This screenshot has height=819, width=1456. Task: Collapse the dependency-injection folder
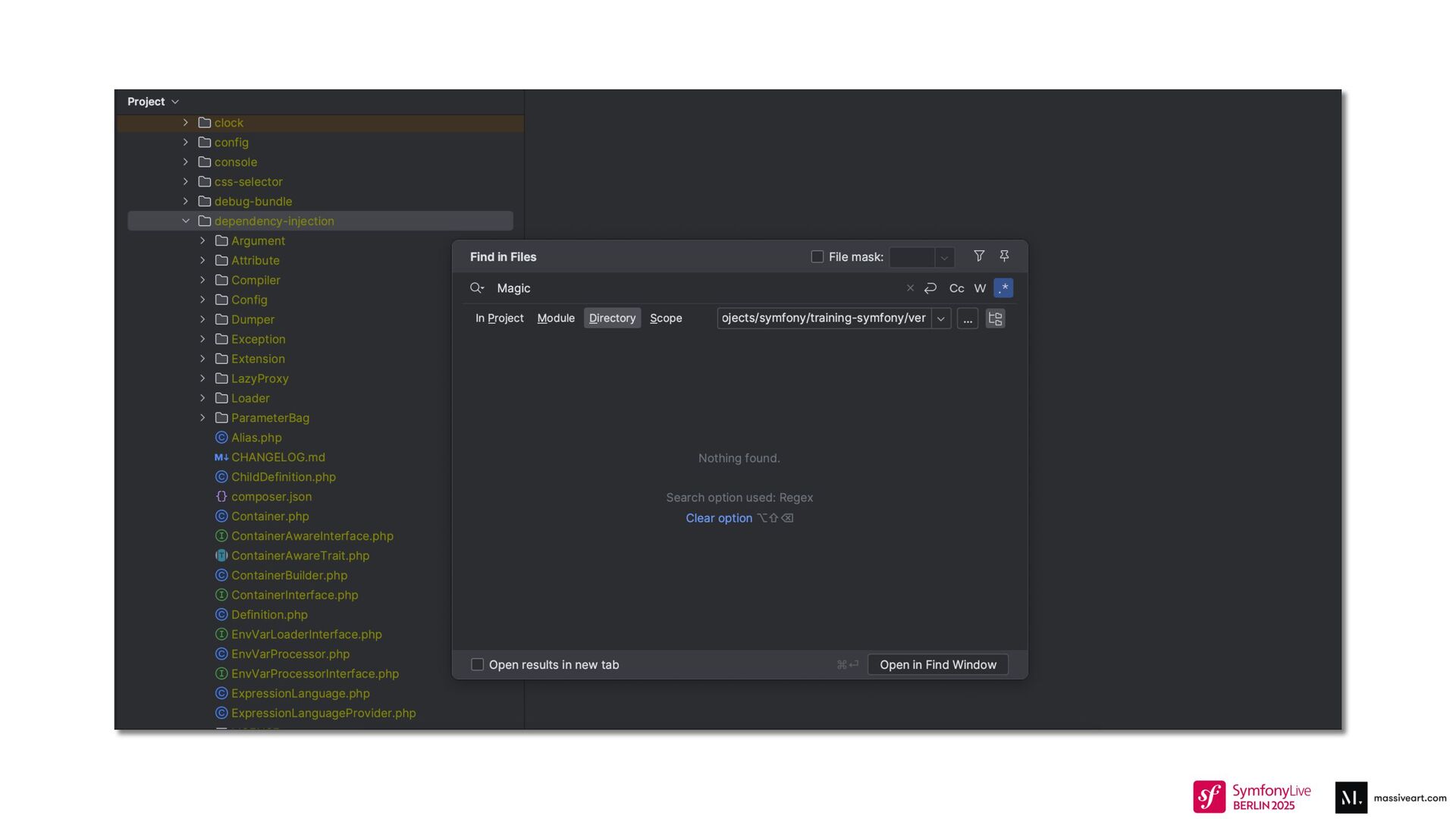pyautogui.click(x=186, y=221)
